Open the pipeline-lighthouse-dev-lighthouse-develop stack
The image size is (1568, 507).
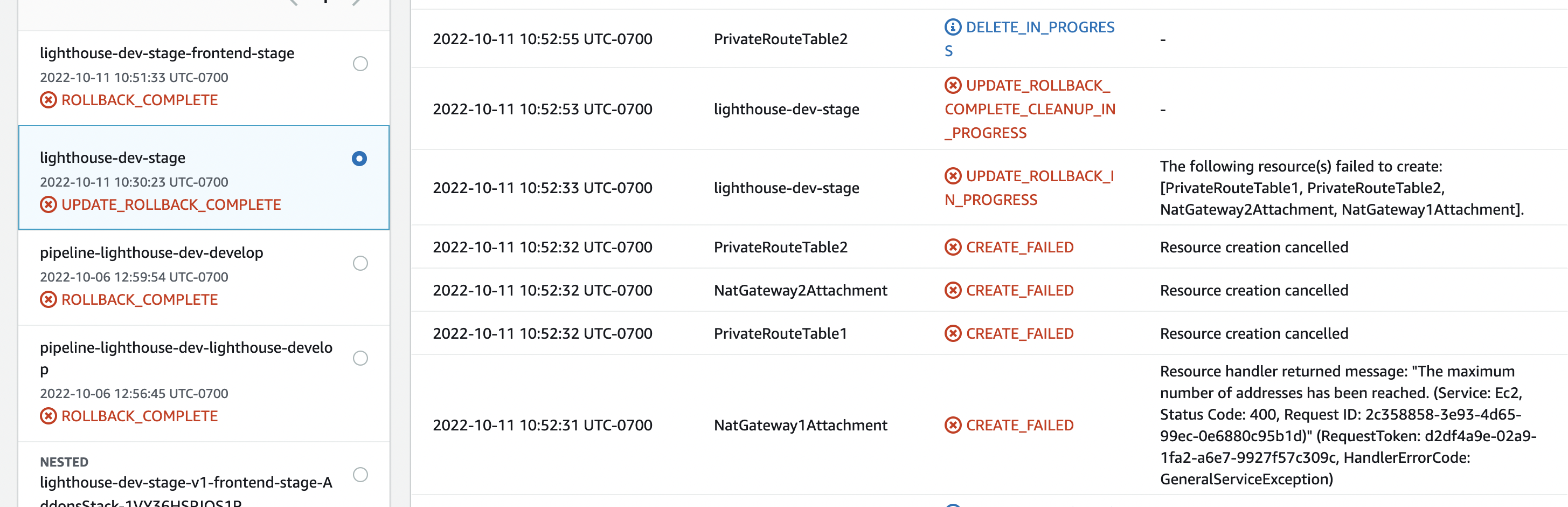(187, 348)
